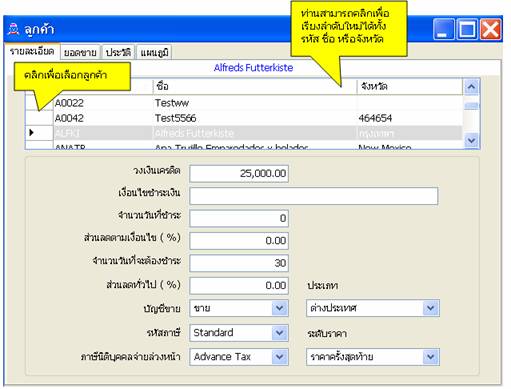Open the รายละเอียด tab
The width and height of the screenshot is (511, 389).
(32, 52)
